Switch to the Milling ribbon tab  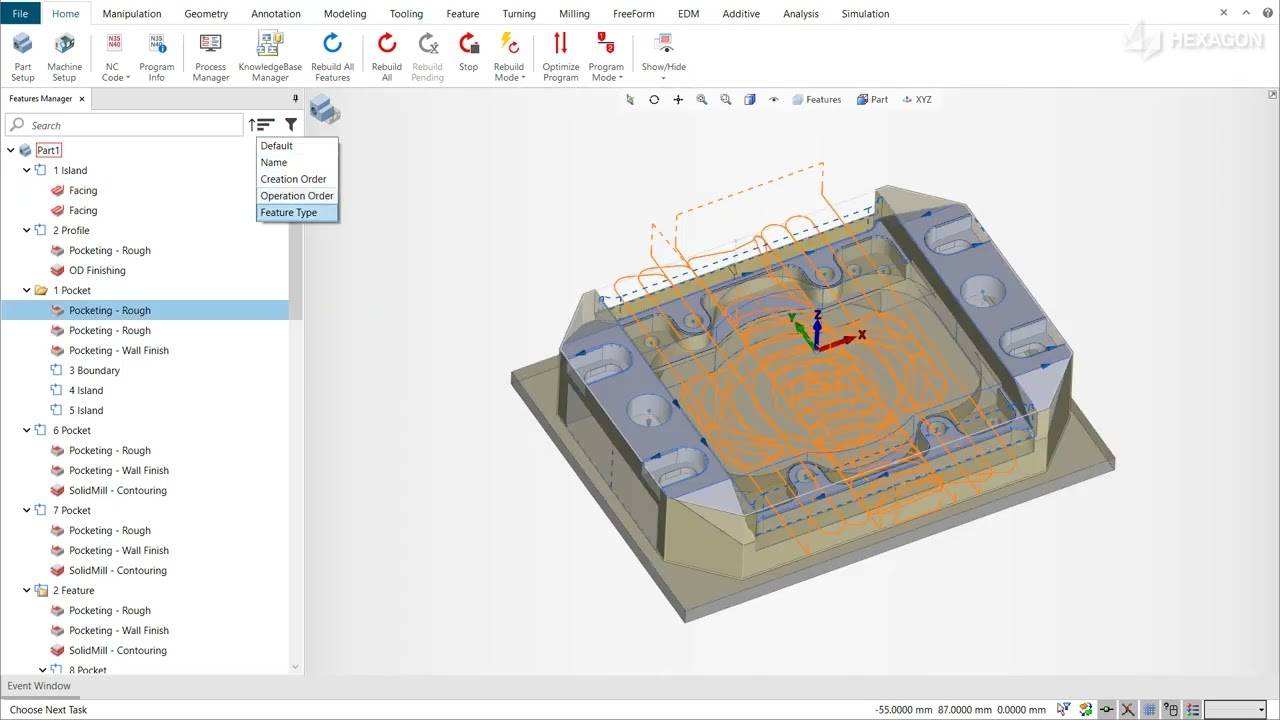click(x=574, y=14)
